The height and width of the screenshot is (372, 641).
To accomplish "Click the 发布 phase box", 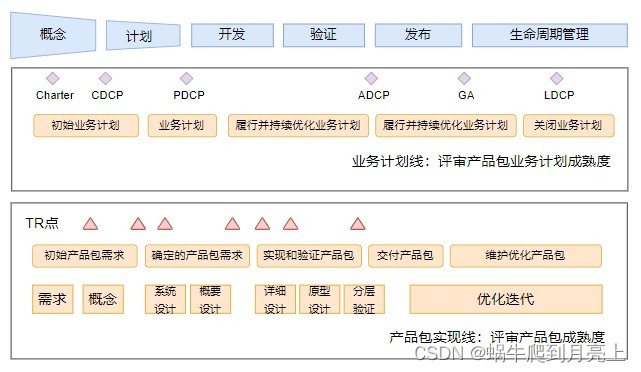I will (418, 35).
